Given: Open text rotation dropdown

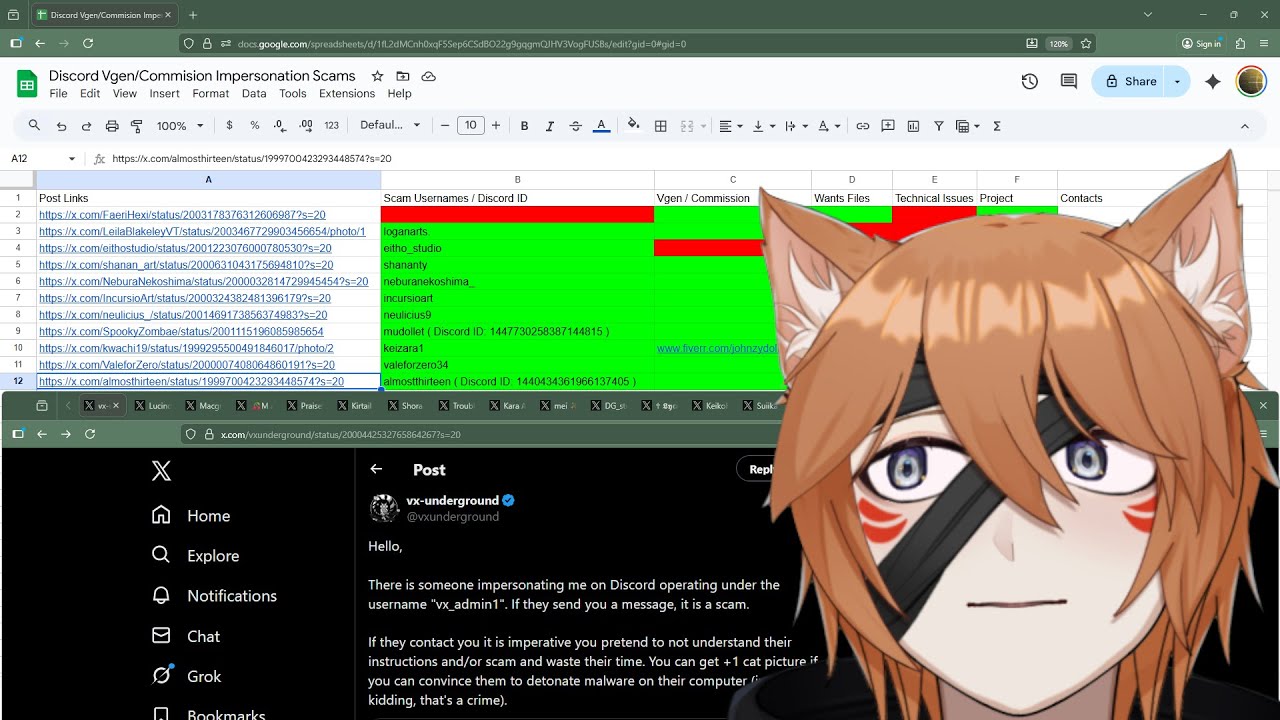Looking at the screenshot, I should click(829, 126).
